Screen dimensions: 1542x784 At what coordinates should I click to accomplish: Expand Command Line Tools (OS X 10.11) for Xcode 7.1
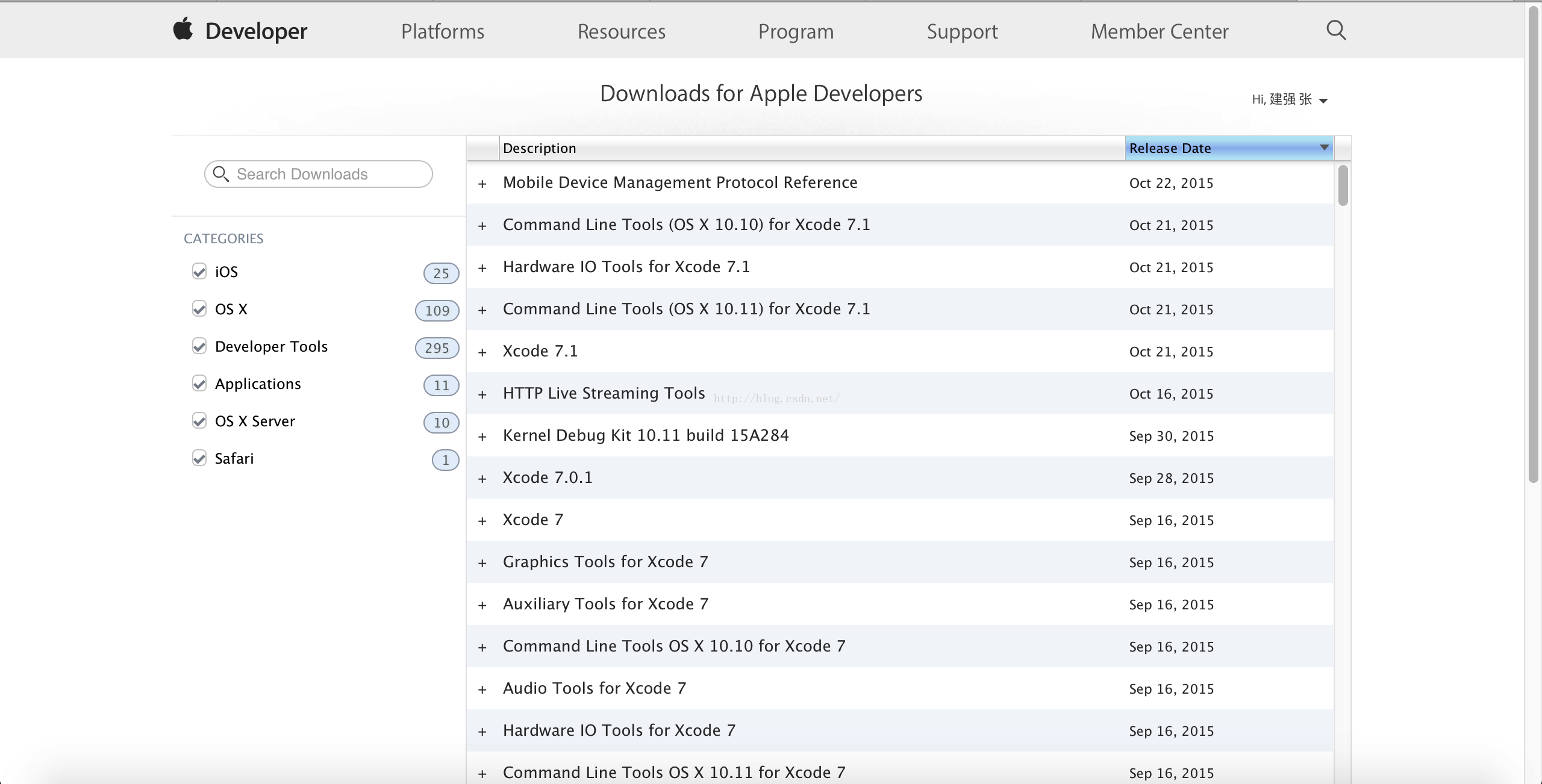tap(482, 310)
